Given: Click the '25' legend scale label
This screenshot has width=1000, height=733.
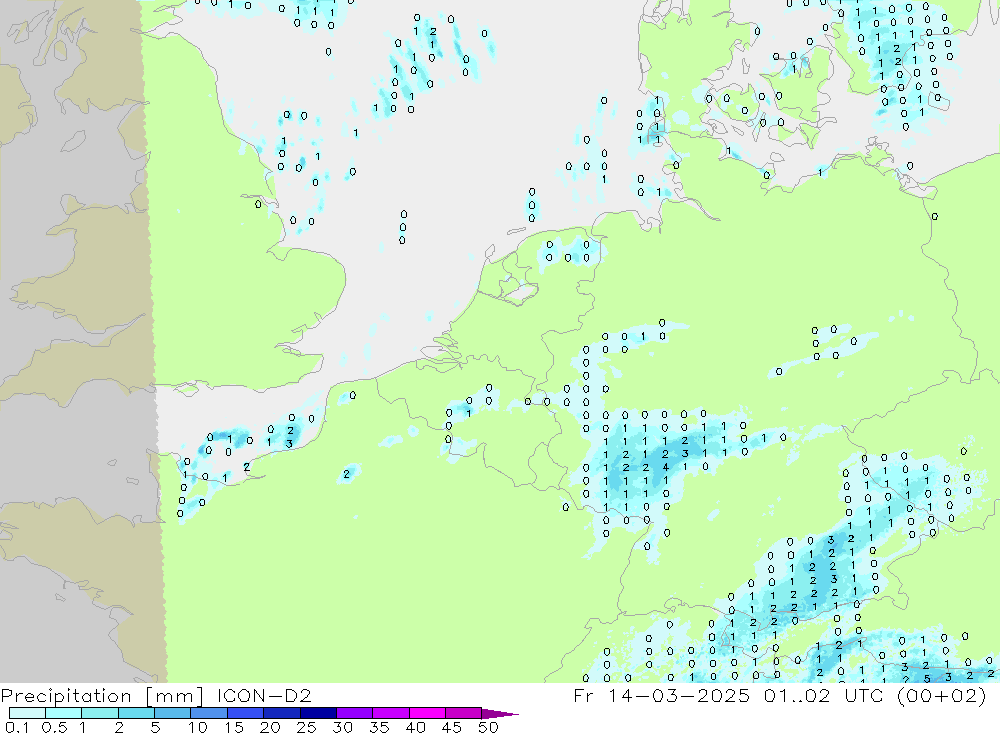Looking at the screenshot, I should click(307, 727).
